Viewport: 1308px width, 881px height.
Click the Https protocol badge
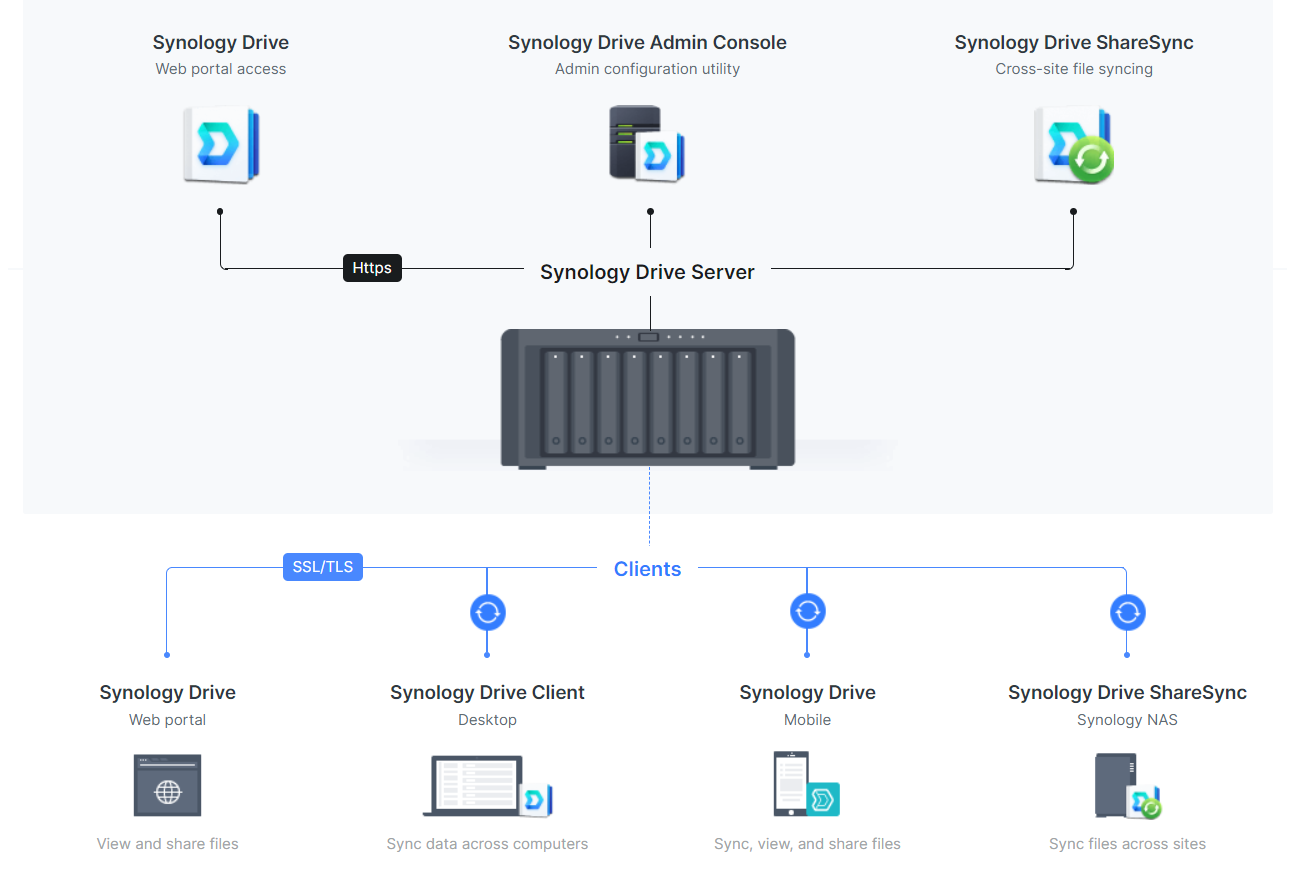[x=372, y=268]
